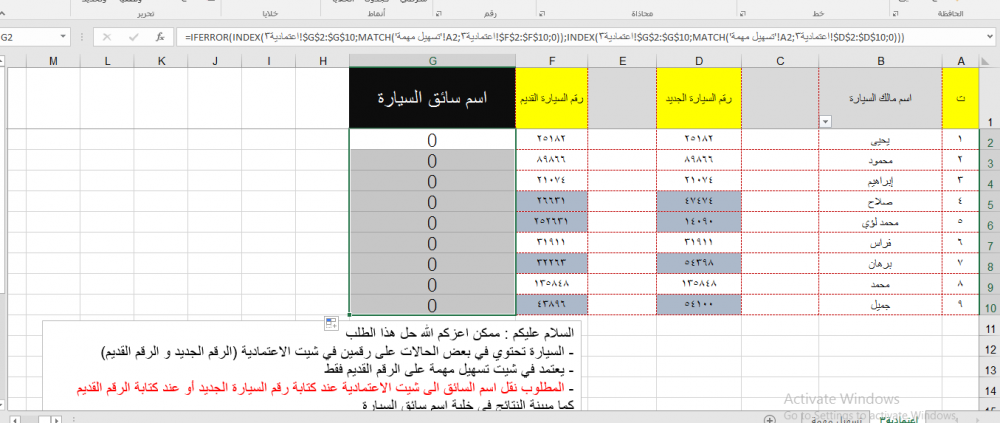Viewport: 1000px width, 423px height.
Task: Confirm the formula with the checkmark icon
Action: click(133, 38)
